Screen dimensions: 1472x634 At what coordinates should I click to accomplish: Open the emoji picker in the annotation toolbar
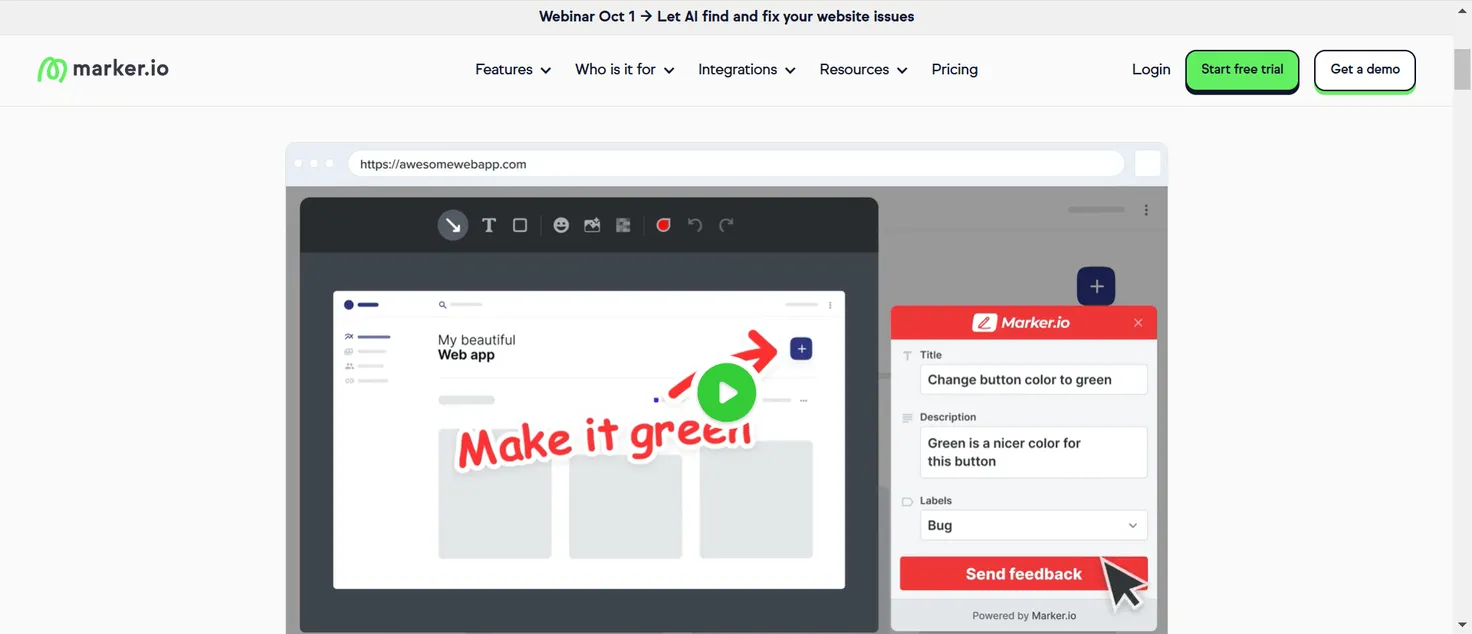pos(561,225)
